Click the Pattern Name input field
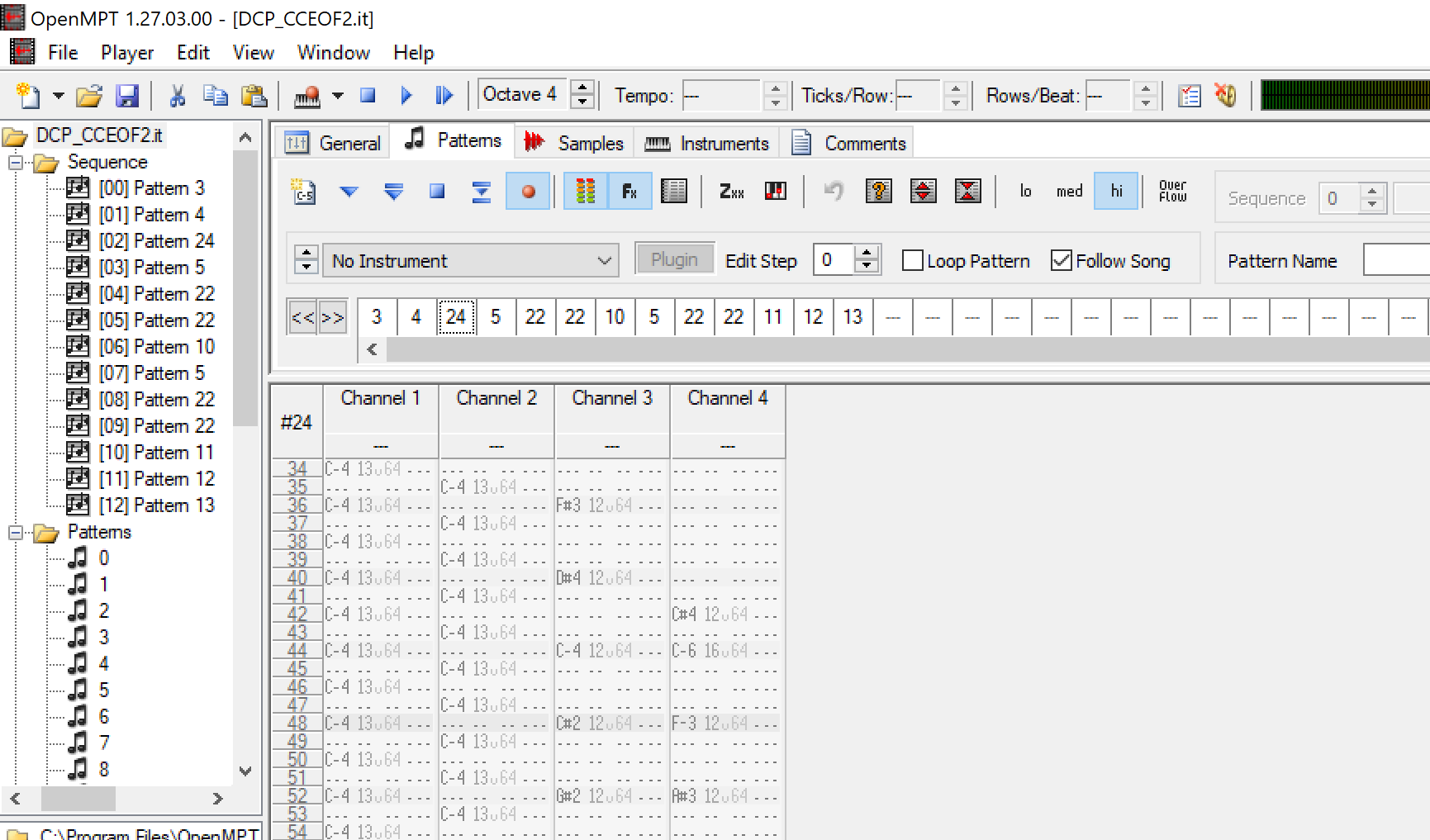Viewport: 1430px width, 840px height. click(1396, 261)
